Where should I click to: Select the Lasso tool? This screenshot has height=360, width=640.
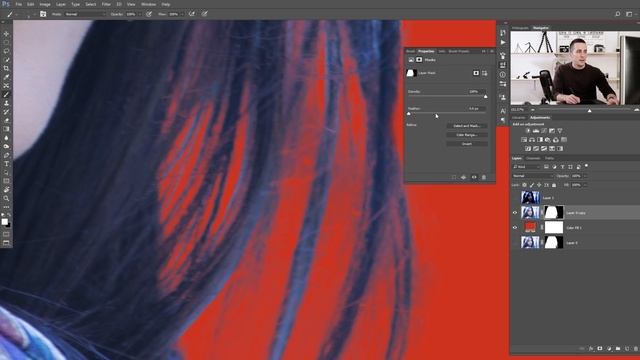6,51
